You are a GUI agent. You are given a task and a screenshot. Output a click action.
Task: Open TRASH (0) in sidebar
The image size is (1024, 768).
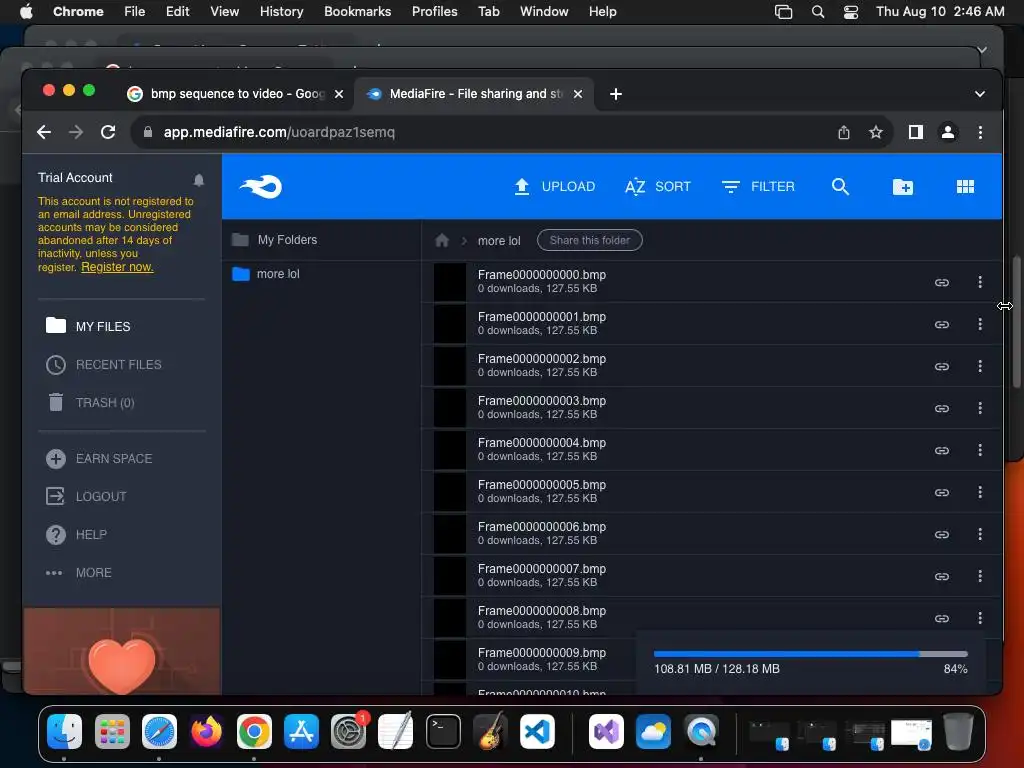click(x=91, y=402)
